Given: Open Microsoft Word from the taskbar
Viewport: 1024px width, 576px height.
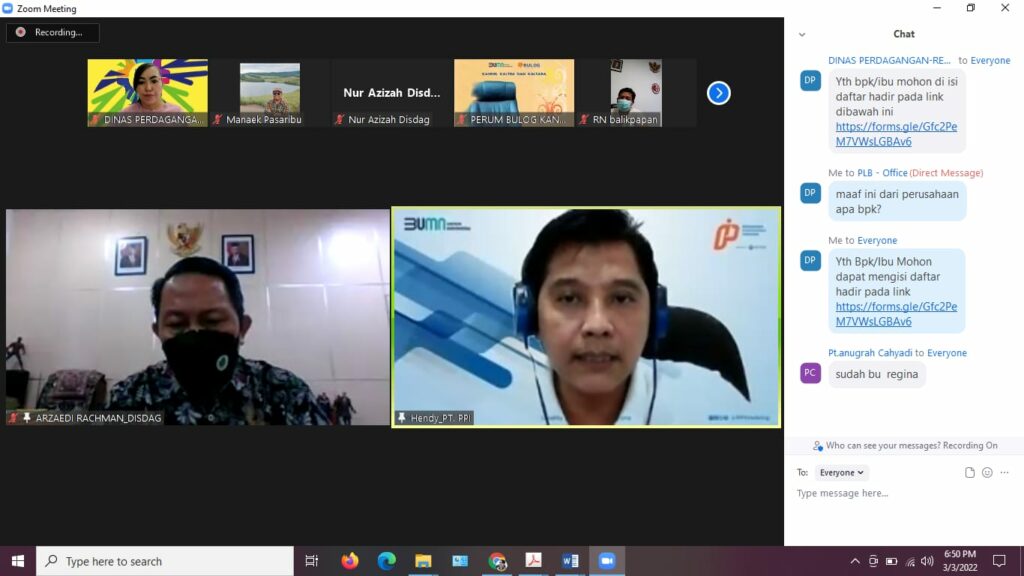Looking at the screenshot, I should click(570, 561).
